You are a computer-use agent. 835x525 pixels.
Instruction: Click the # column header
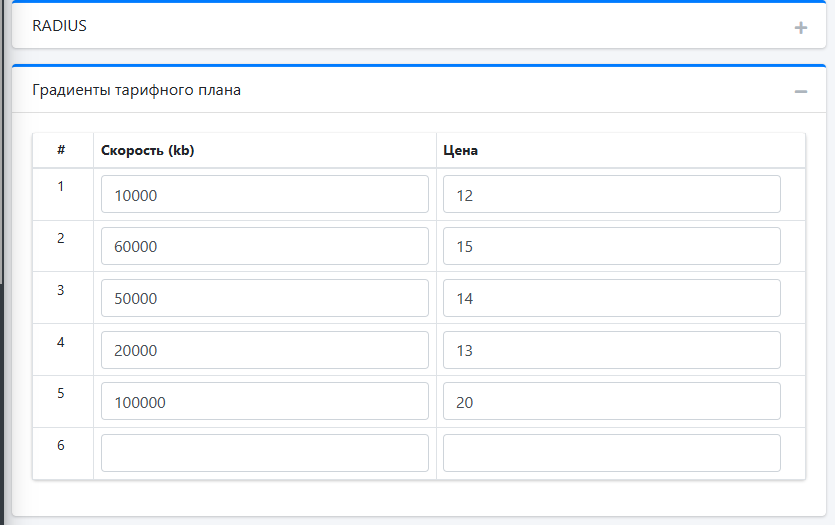click(61, 150)
